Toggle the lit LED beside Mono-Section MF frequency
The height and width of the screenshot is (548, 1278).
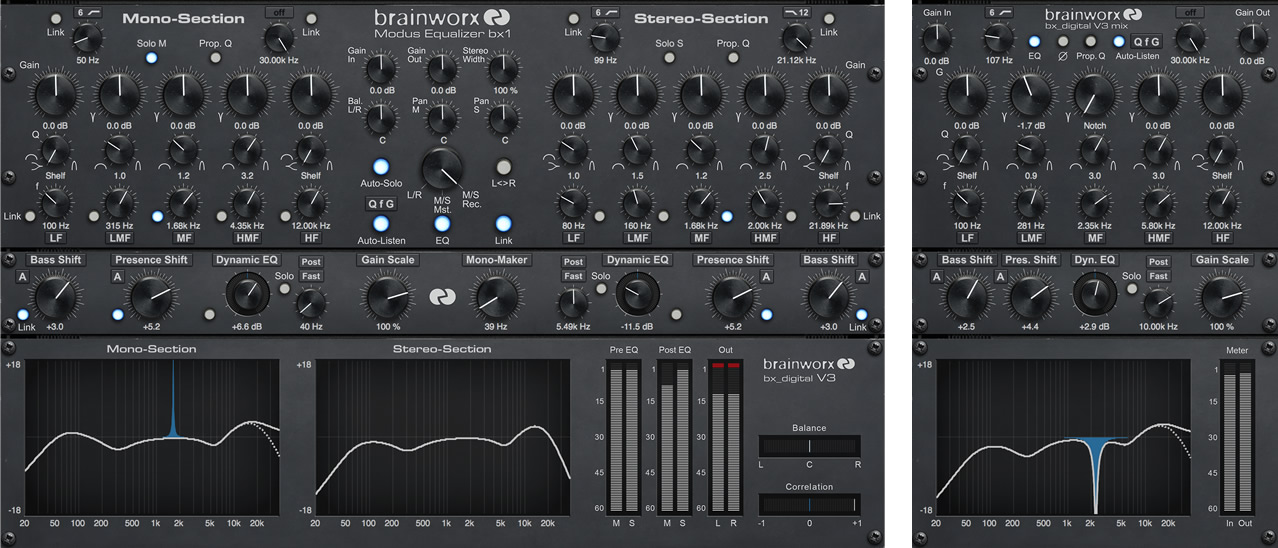[x=157, y=216]
